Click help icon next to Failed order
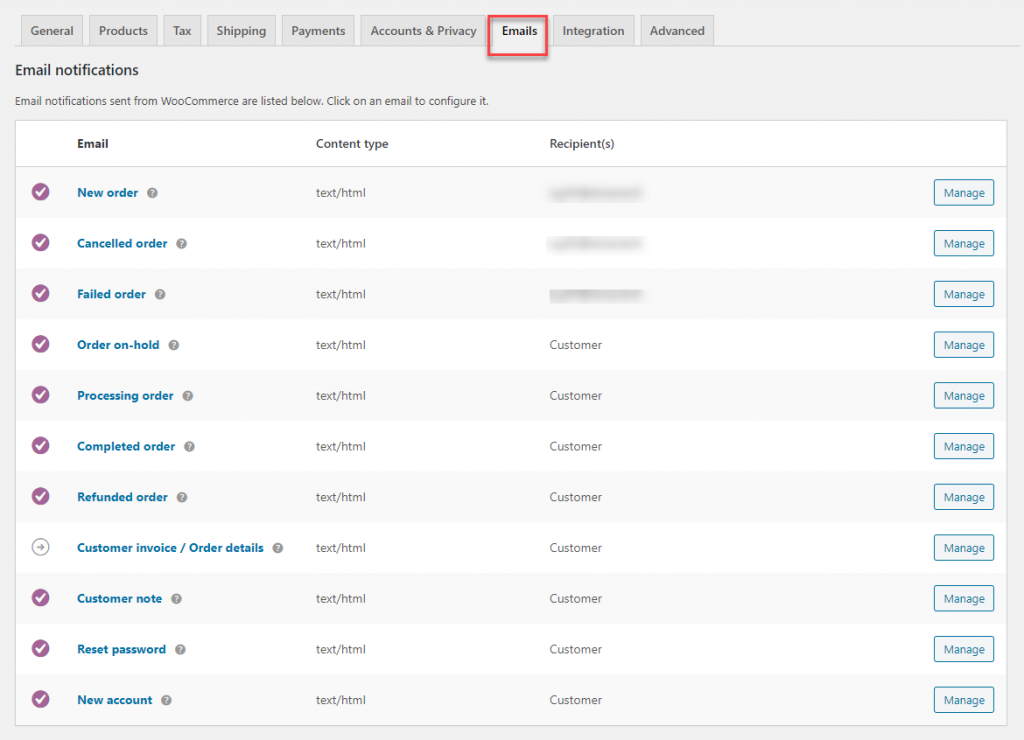Screen dimensions: 1024x740 tap(160, 295)
